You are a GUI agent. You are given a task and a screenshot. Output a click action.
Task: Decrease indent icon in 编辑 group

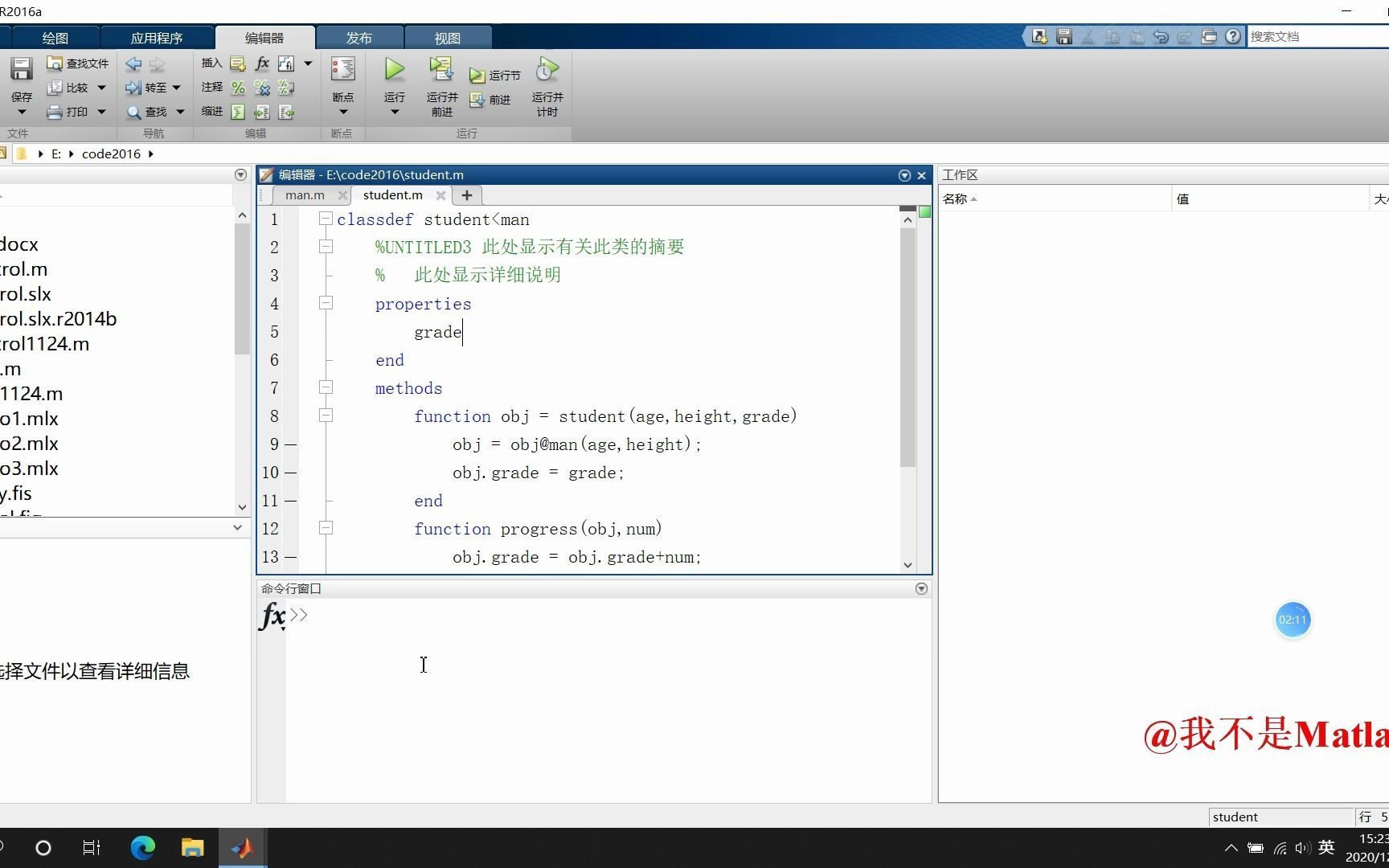286,112
